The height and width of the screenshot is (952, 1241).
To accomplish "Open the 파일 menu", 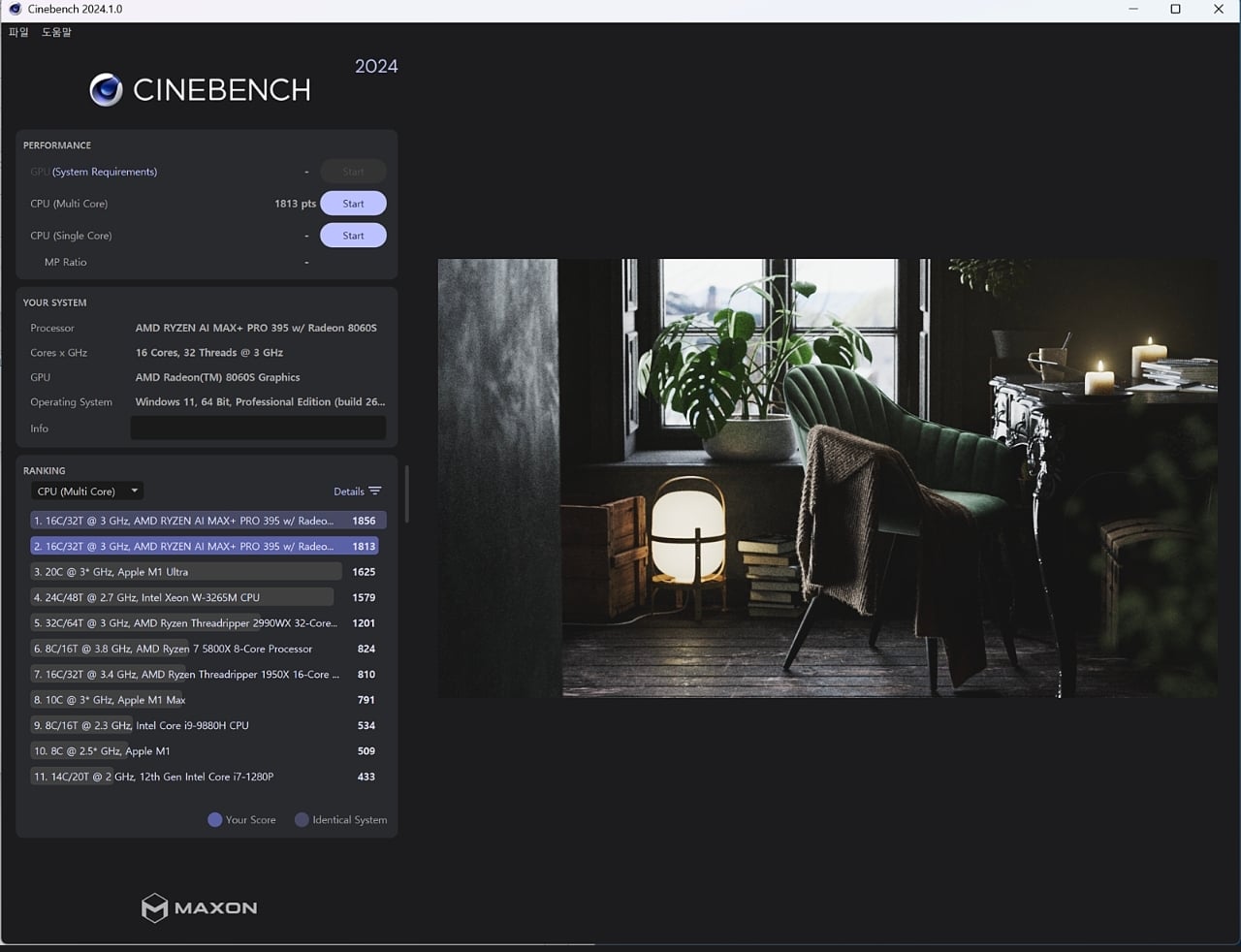I will click(x=18, y=32).
